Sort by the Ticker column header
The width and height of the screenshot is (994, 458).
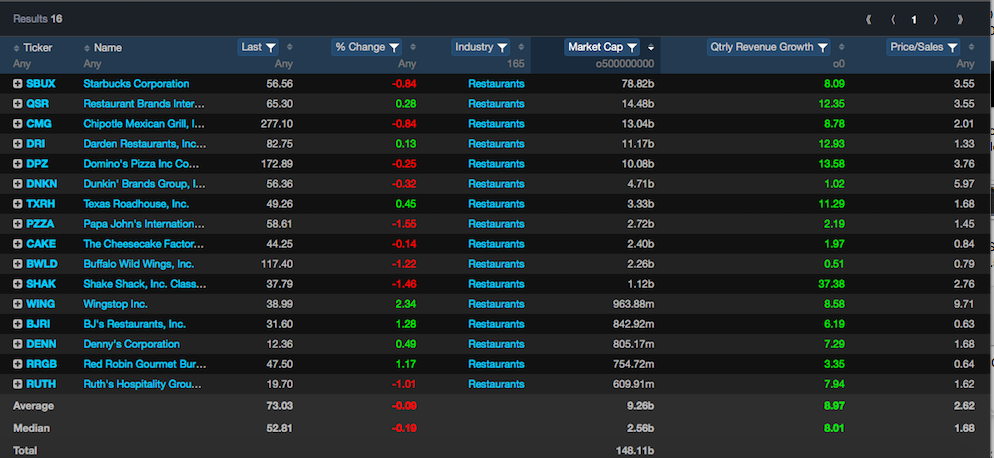[x=33, y=48]
